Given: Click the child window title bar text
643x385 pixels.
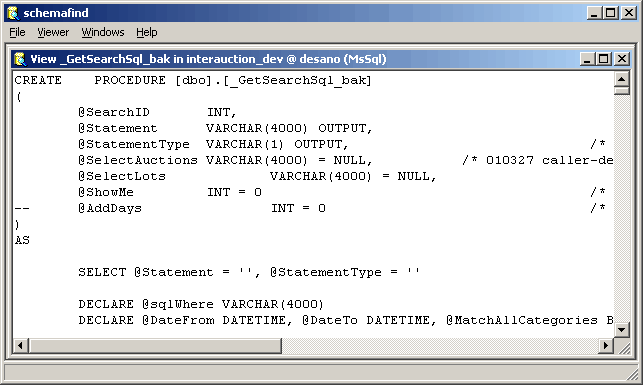Looking at the screenshot, I should [208, 59].
